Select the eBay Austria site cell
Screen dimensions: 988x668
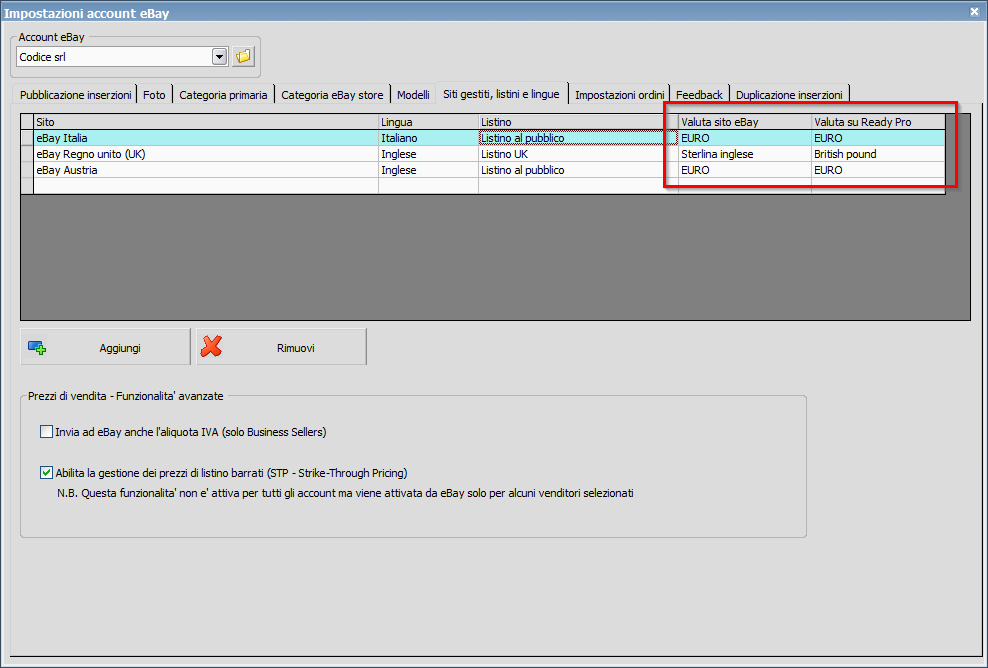tap(206, 170)
